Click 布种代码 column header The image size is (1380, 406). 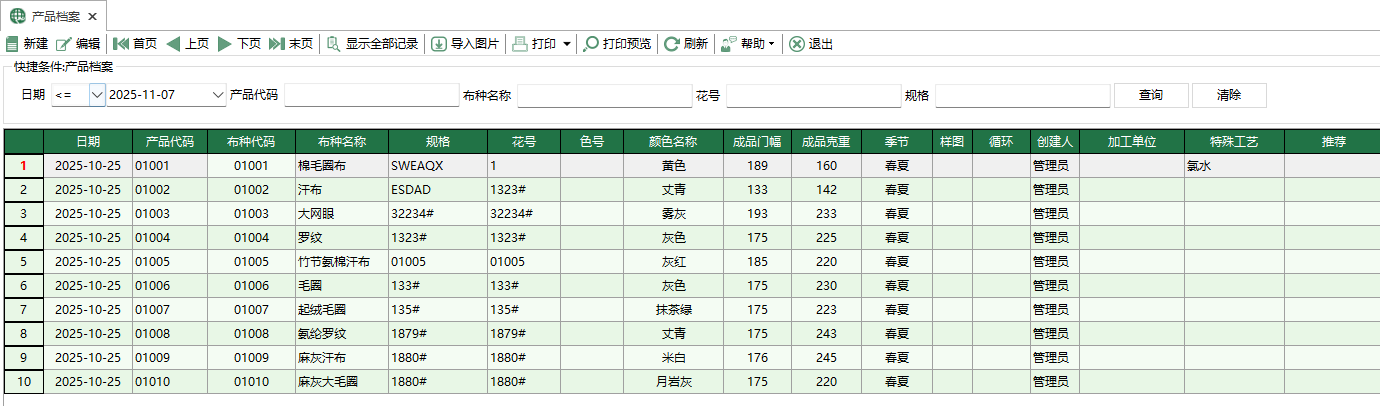[251, 141]
